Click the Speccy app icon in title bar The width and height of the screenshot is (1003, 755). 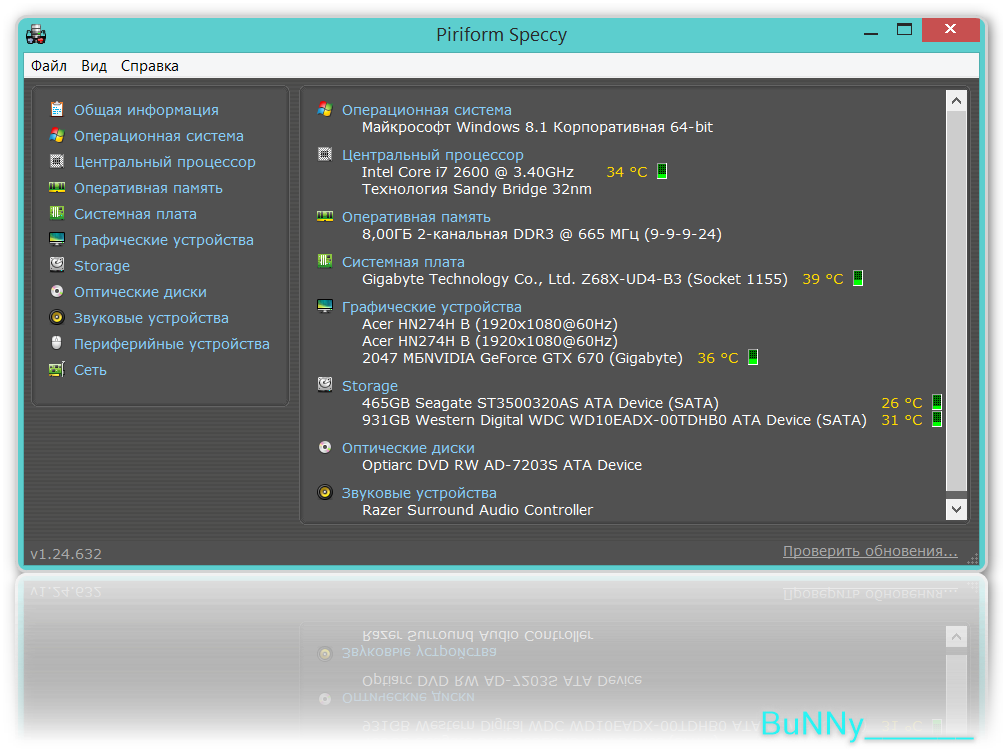36,35
